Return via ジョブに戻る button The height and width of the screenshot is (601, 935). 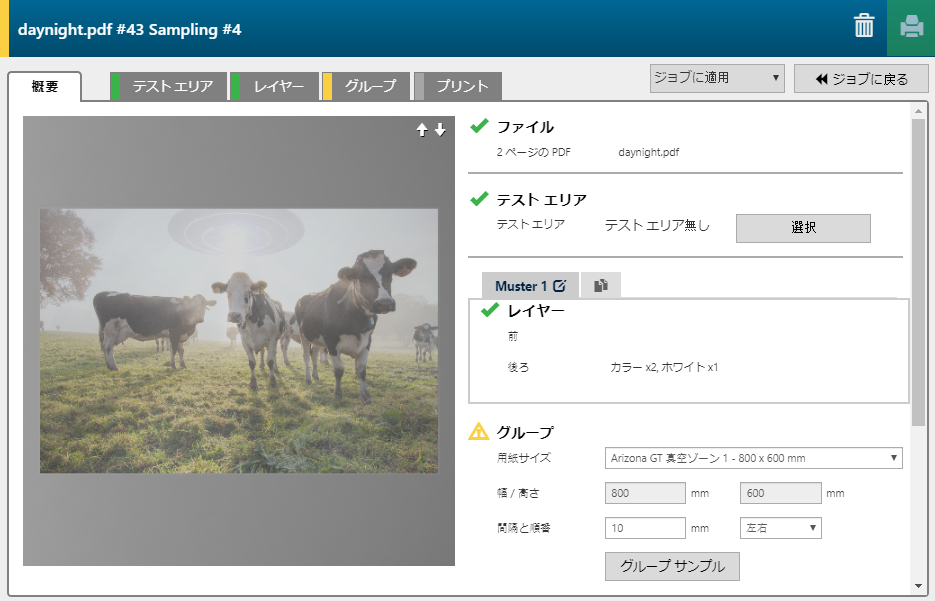pos(861,79)
